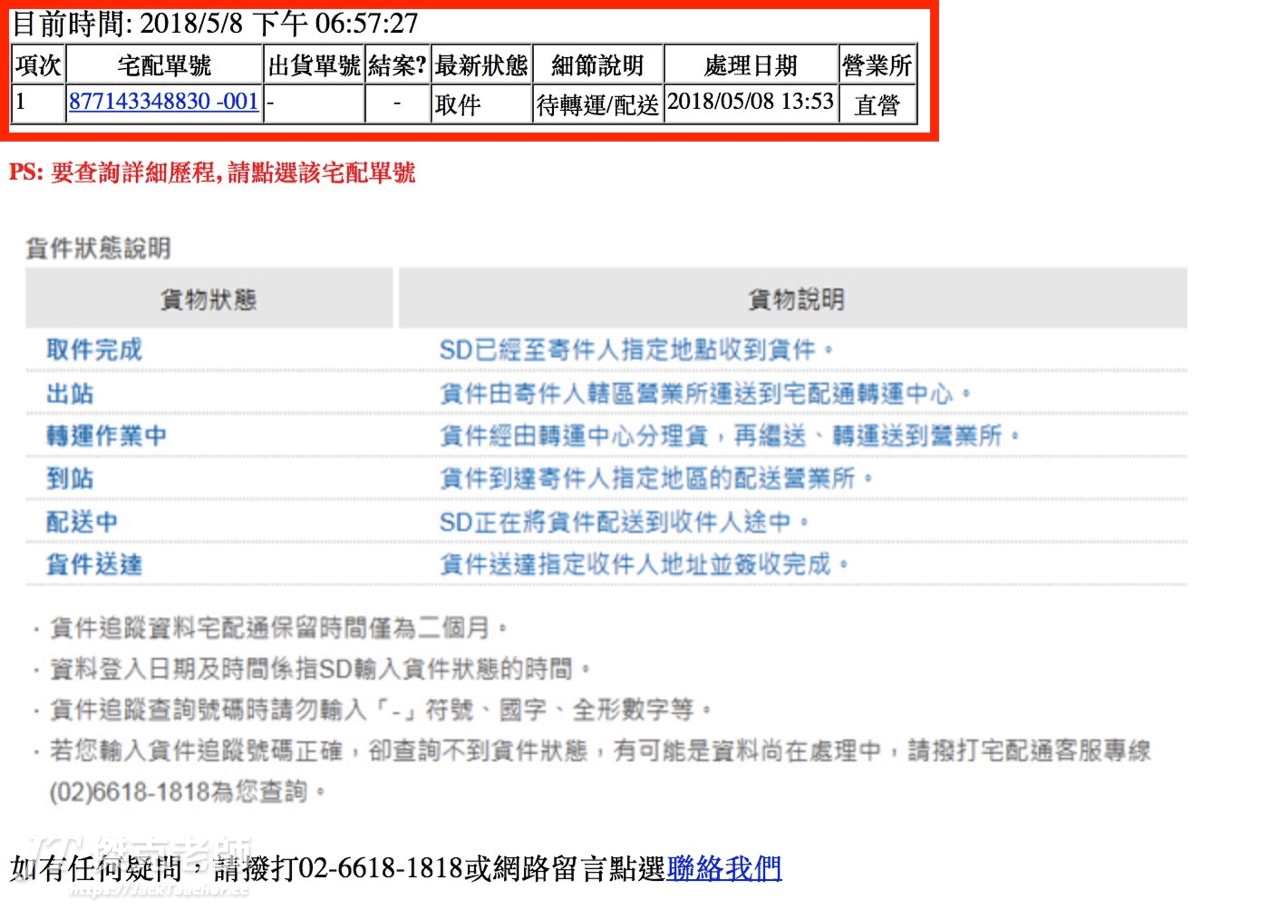The height and width of the screenshot is (910, 1280).
Task: Click description SD已經至寄件人指定地點收到貨件
Action: coord(637,350)
